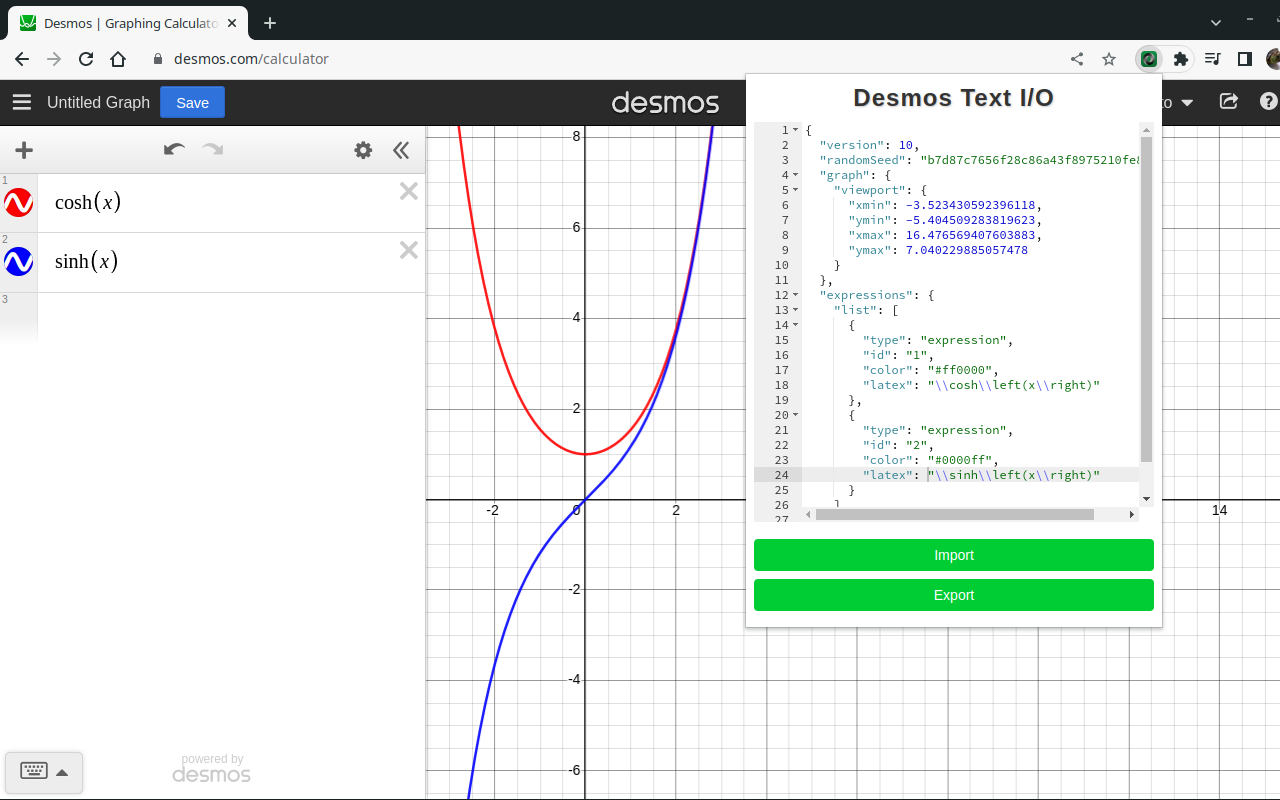
Task: Open the graph settings gear
Action: point(362,149)
